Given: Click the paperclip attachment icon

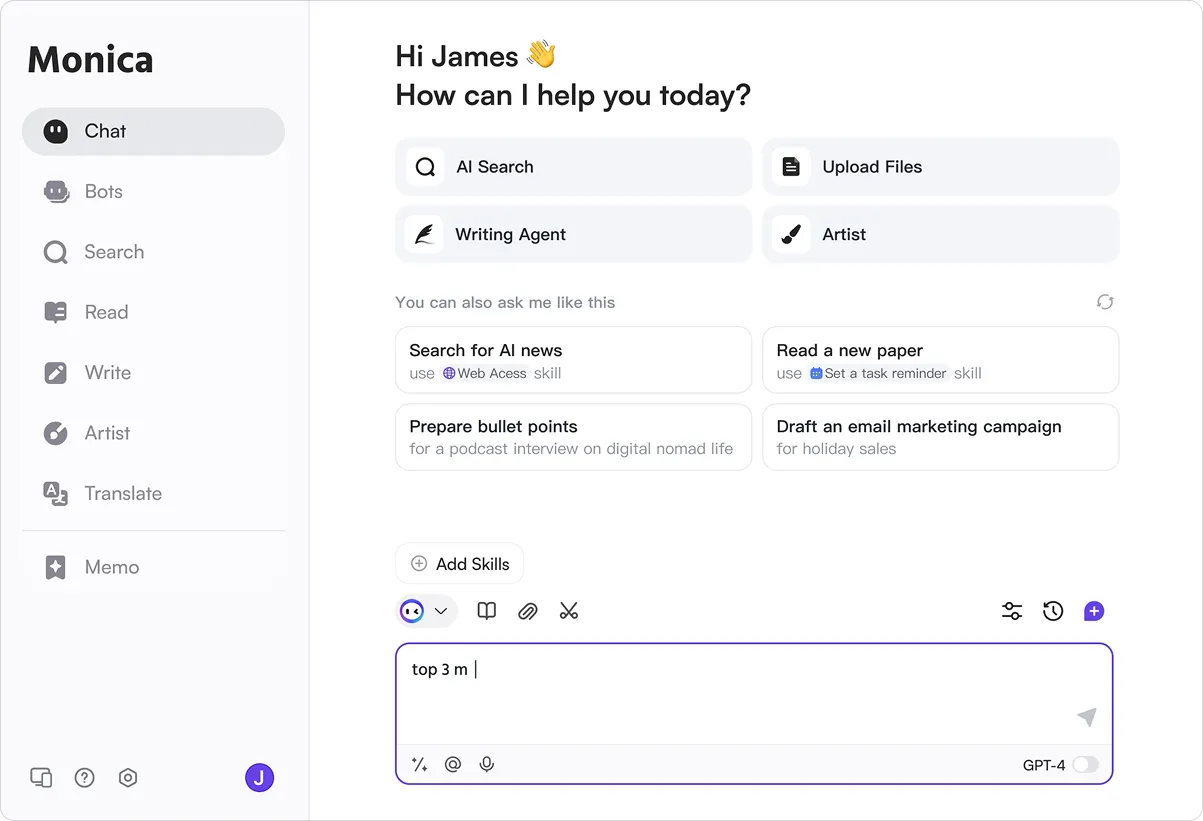Looking at the screenshot, I should (x=528, y=611).
